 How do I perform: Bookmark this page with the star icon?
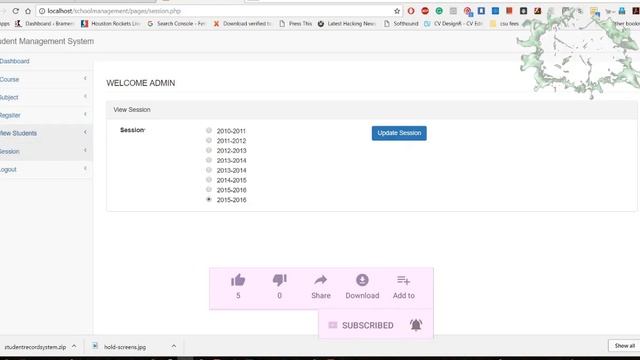click(x=397, y=11)
